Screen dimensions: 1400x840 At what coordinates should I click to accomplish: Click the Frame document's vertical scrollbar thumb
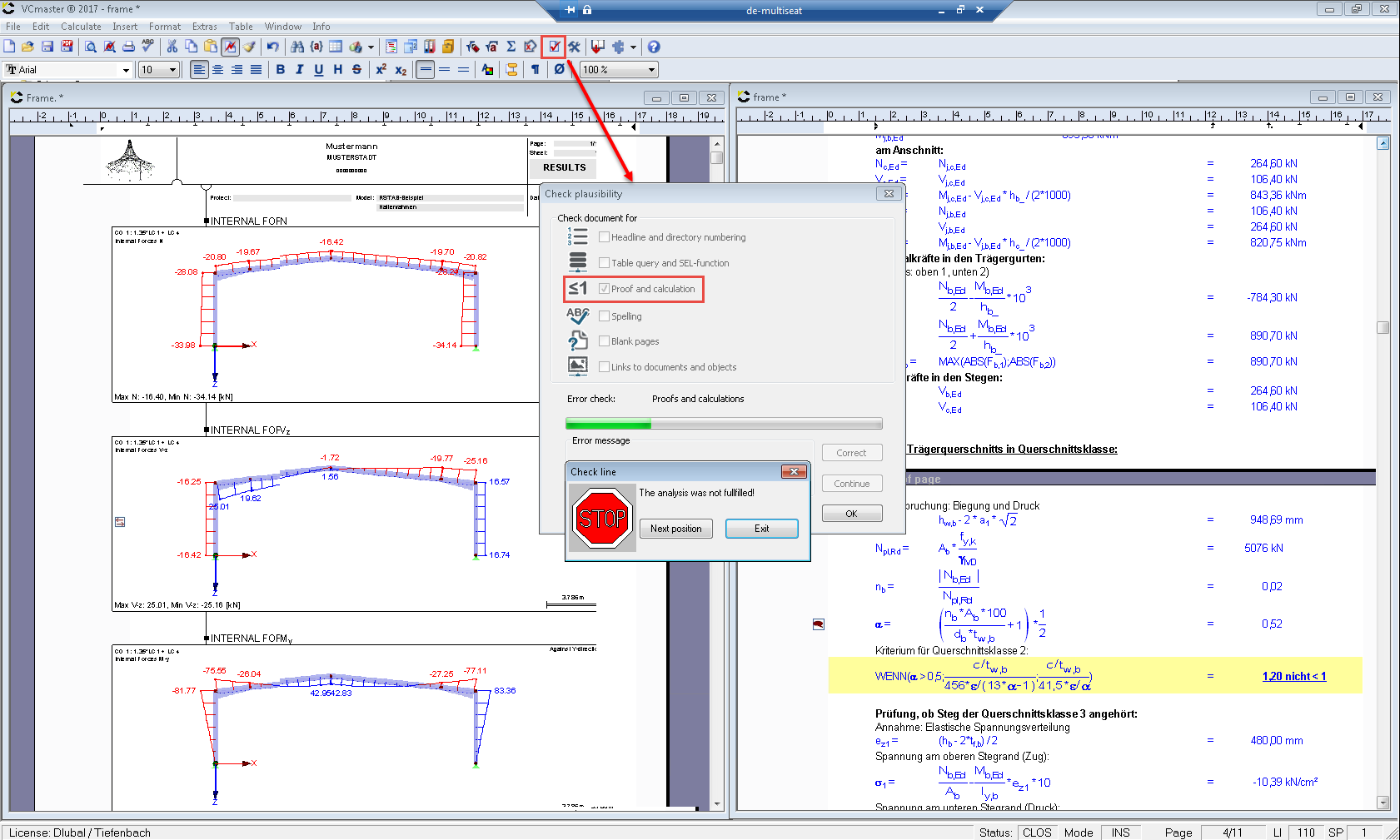[x=716, y=157]
